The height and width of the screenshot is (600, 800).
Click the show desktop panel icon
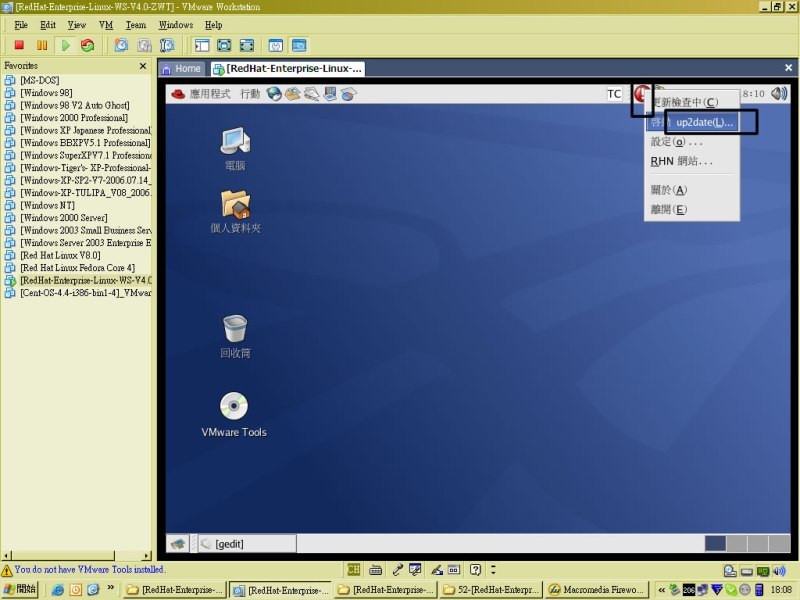tap(178, 544)
